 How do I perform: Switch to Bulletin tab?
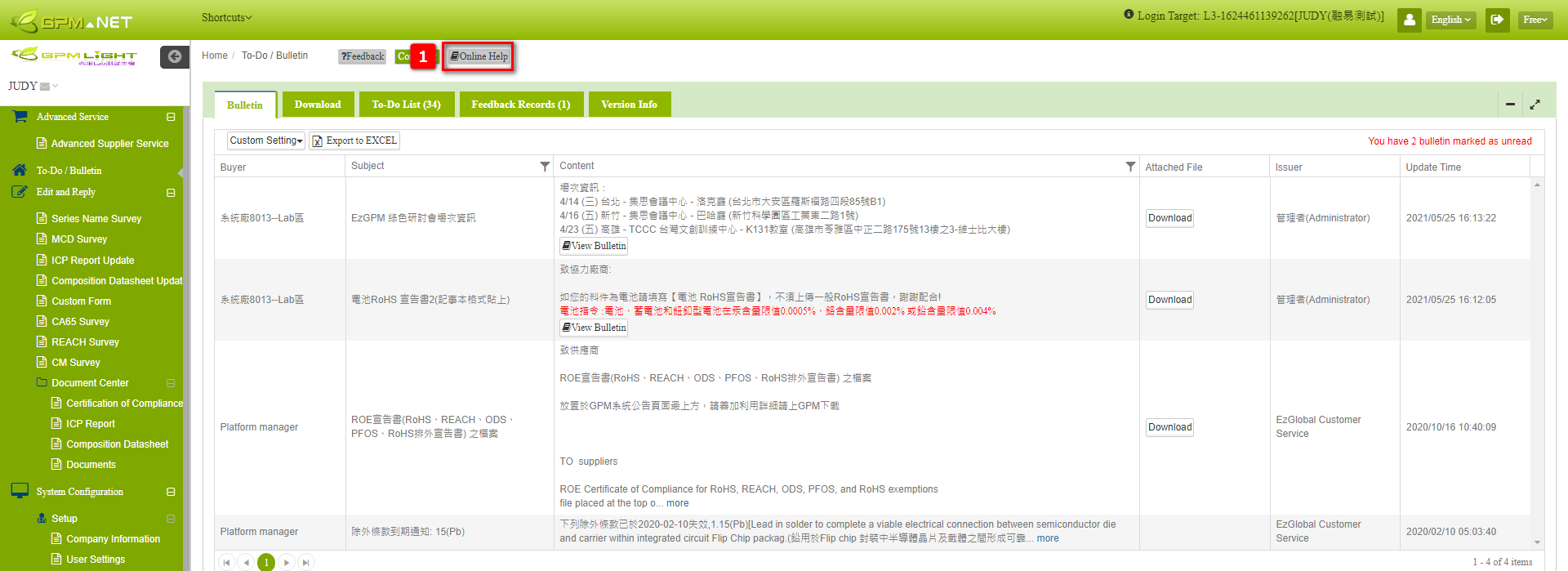[x=245, y=105]
